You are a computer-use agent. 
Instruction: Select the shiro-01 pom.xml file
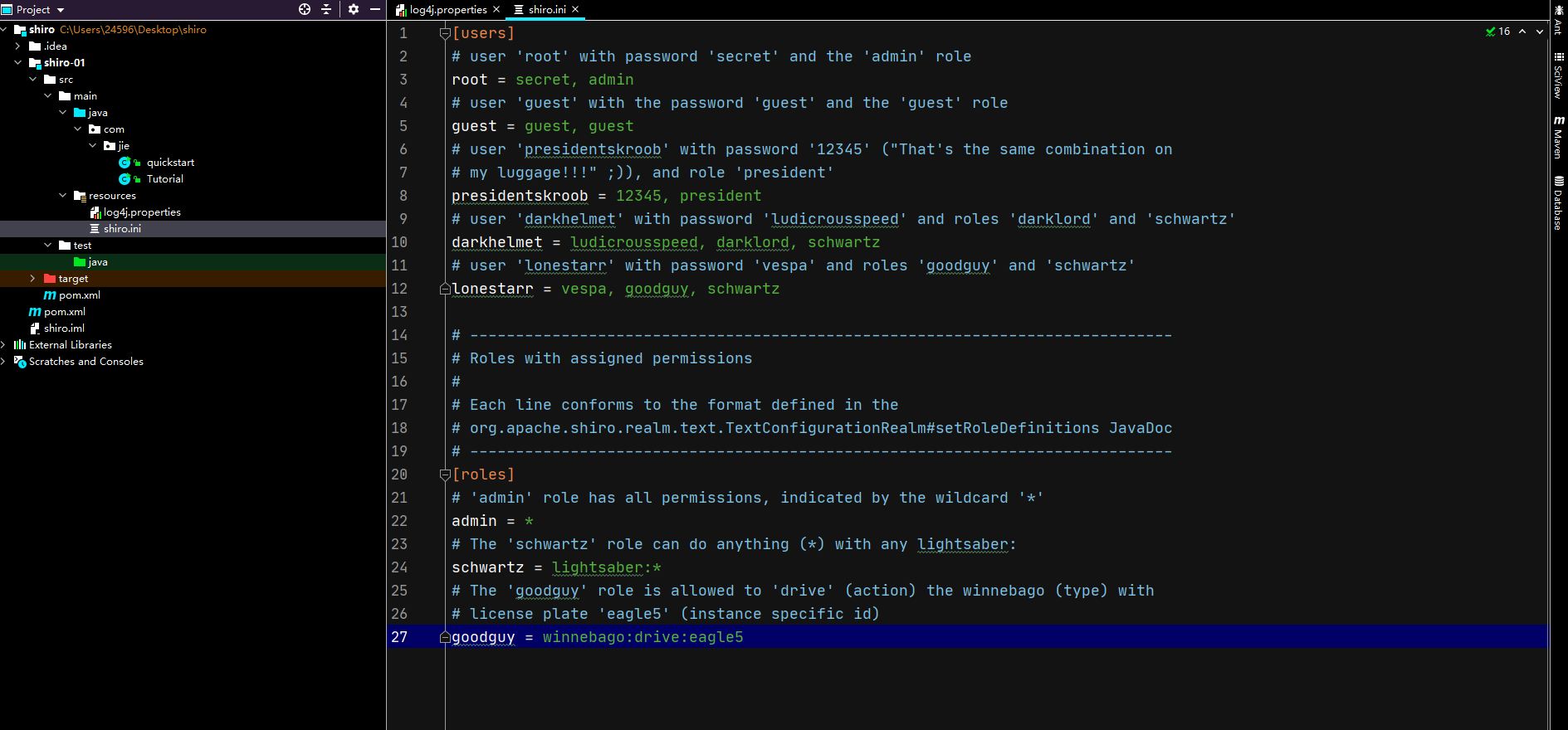click(x=79, y=295)
